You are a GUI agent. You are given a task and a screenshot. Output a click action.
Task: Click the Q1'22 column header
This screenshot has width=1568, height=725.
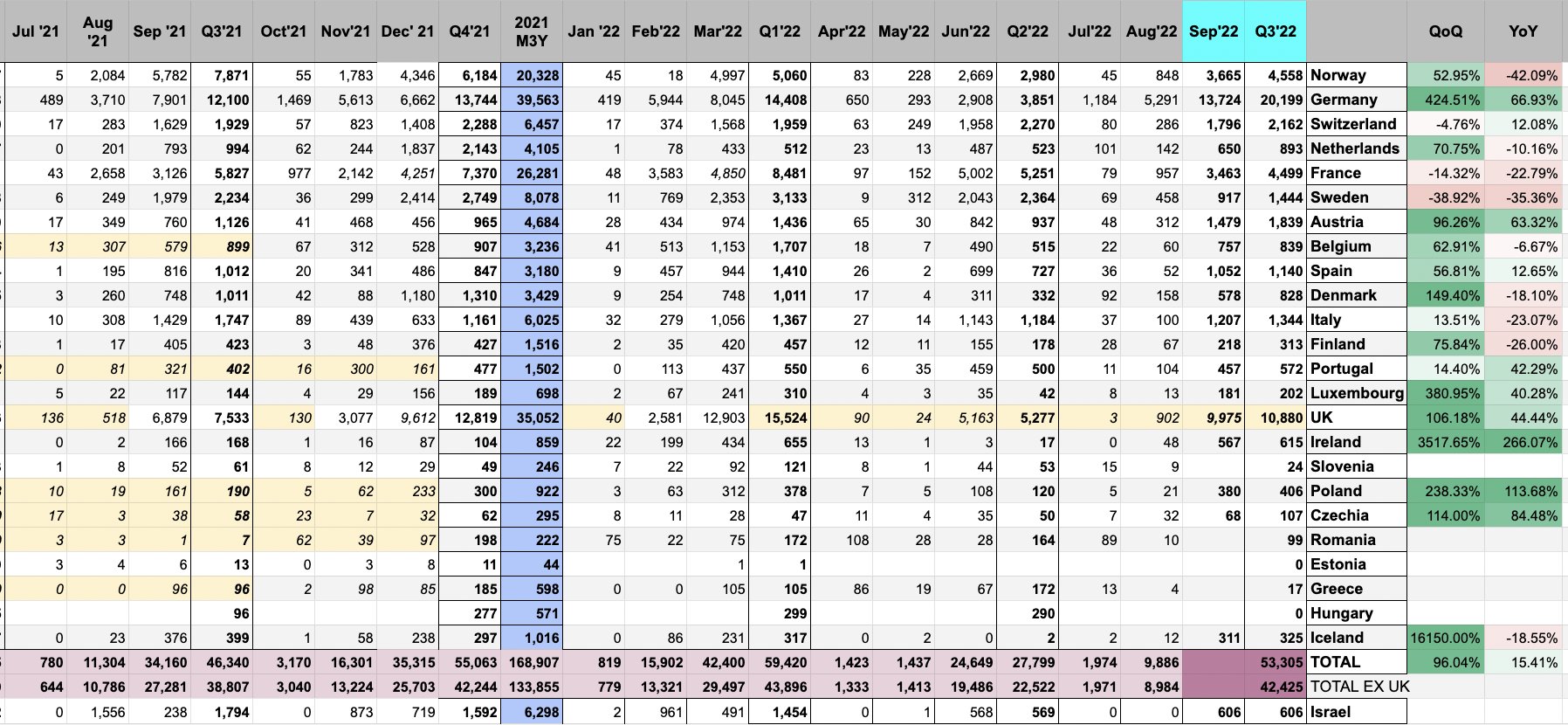coord(780,31)
